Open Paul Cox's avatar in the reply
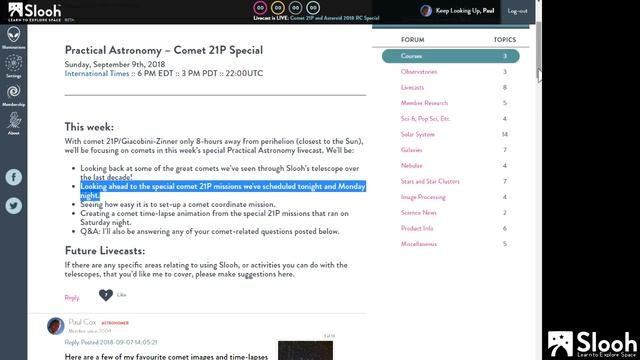Viewport: 640px width, 360px height. [x=56, y=326]
